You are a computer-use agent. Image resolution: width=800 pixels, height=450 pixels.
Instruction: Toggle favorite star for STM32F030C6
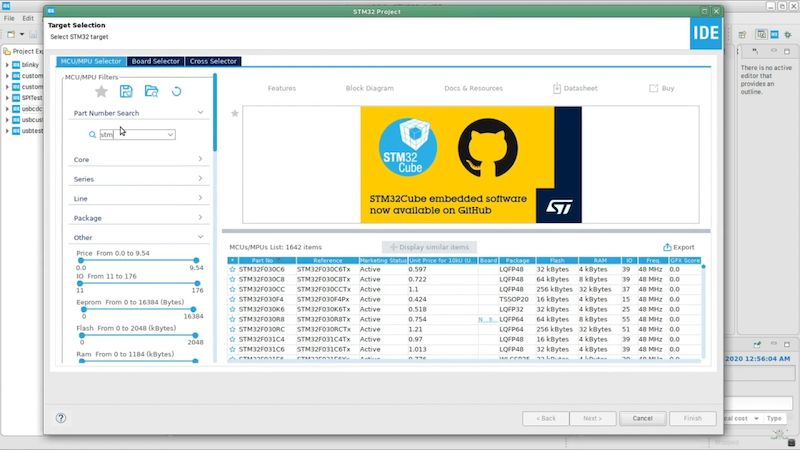232,269
